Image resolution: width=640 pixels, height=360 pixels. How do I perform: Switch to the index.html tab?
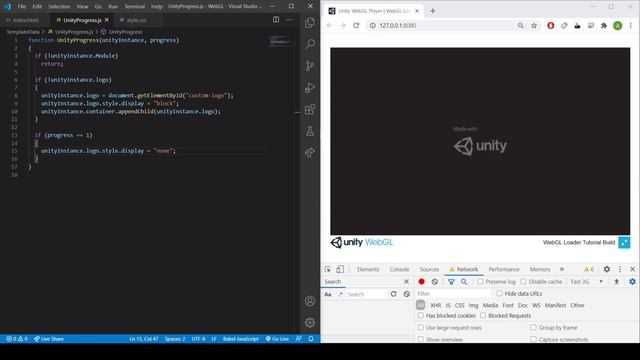pos(25,20)
